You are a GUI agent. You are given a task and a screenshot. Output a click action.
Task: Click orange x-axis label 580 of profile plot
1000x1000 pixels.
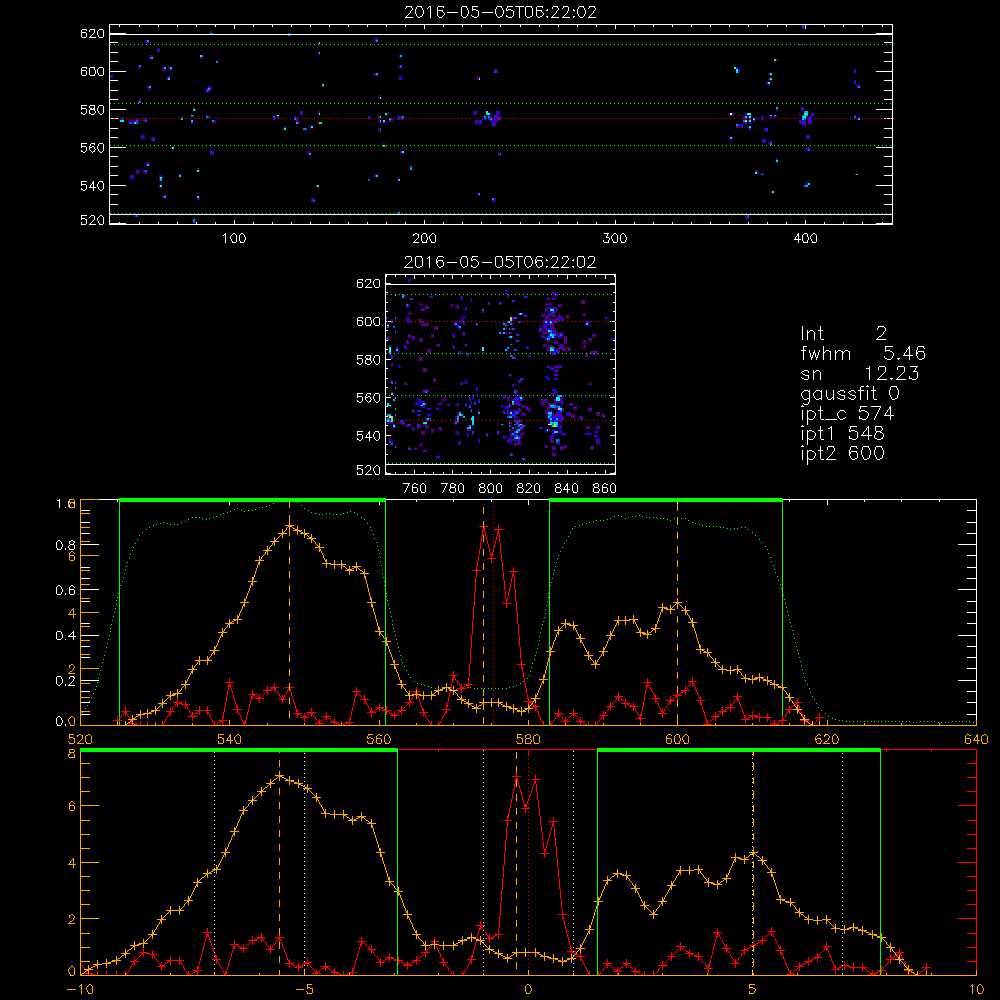click(x=528, y=740)
